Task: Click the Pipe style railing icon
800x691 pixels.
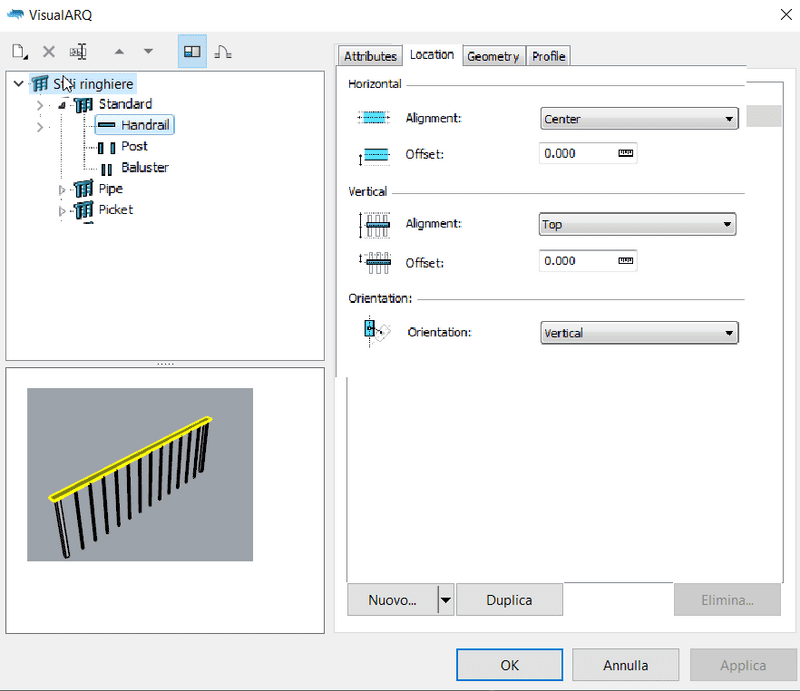Action: click(83, 189)
